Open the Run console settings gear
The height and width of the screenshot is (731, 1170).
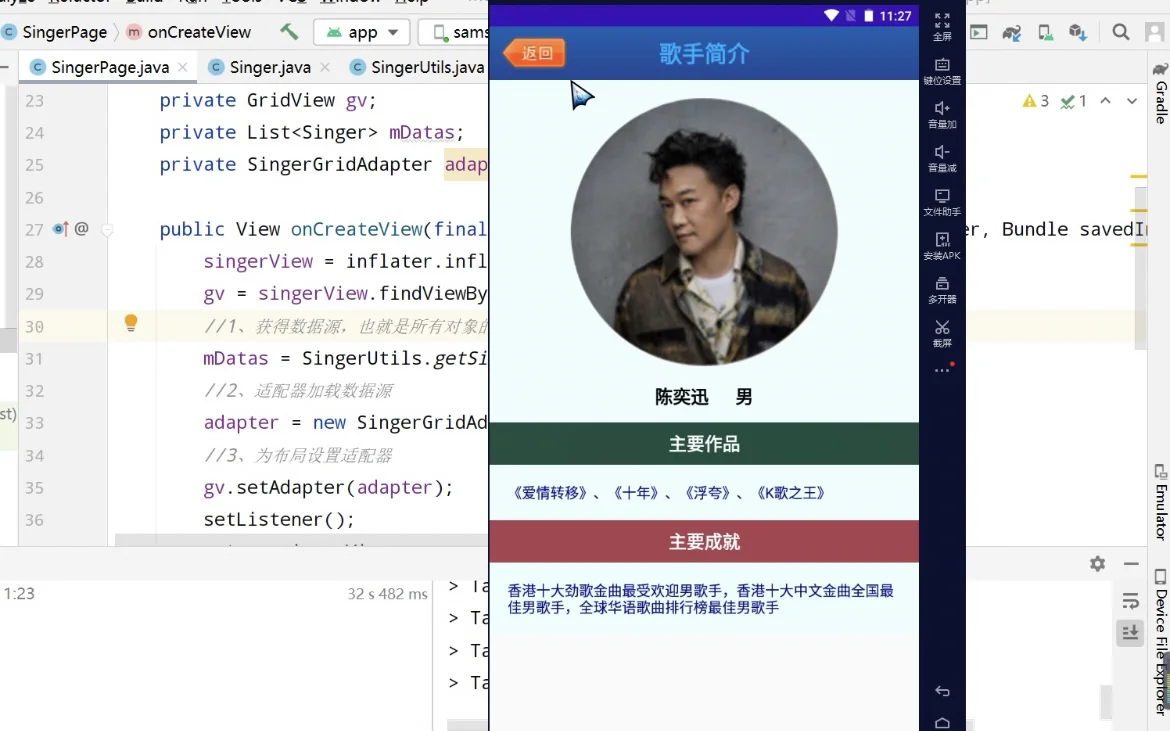point(1097,563)
